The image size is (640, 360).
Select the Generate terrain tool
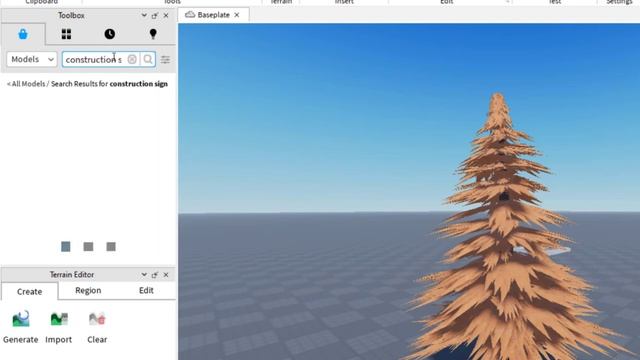tap(20, 327)
